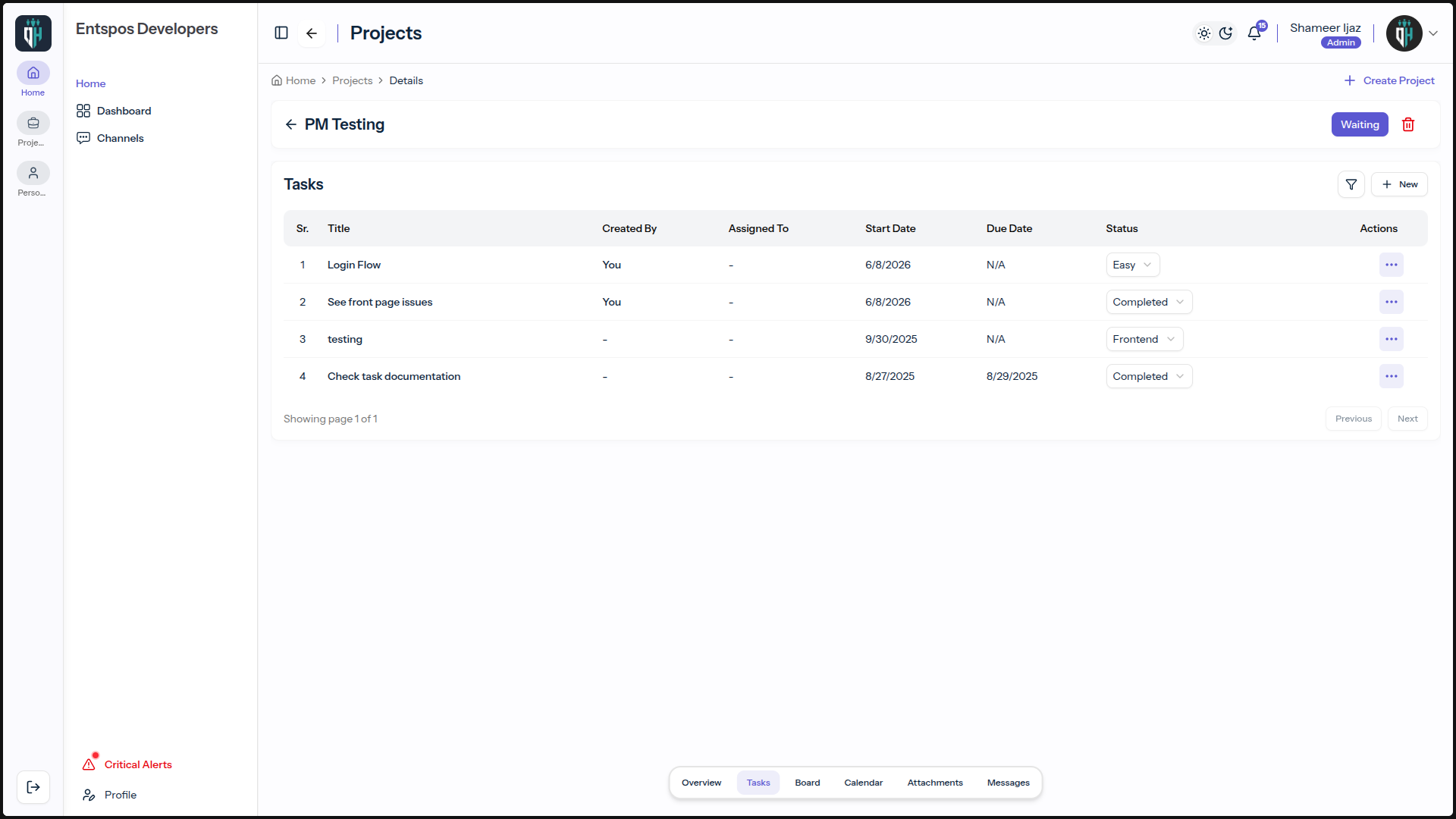Screen dimensions: 1456x819
Task: Click the New task button
Action: click(1399, 184)
